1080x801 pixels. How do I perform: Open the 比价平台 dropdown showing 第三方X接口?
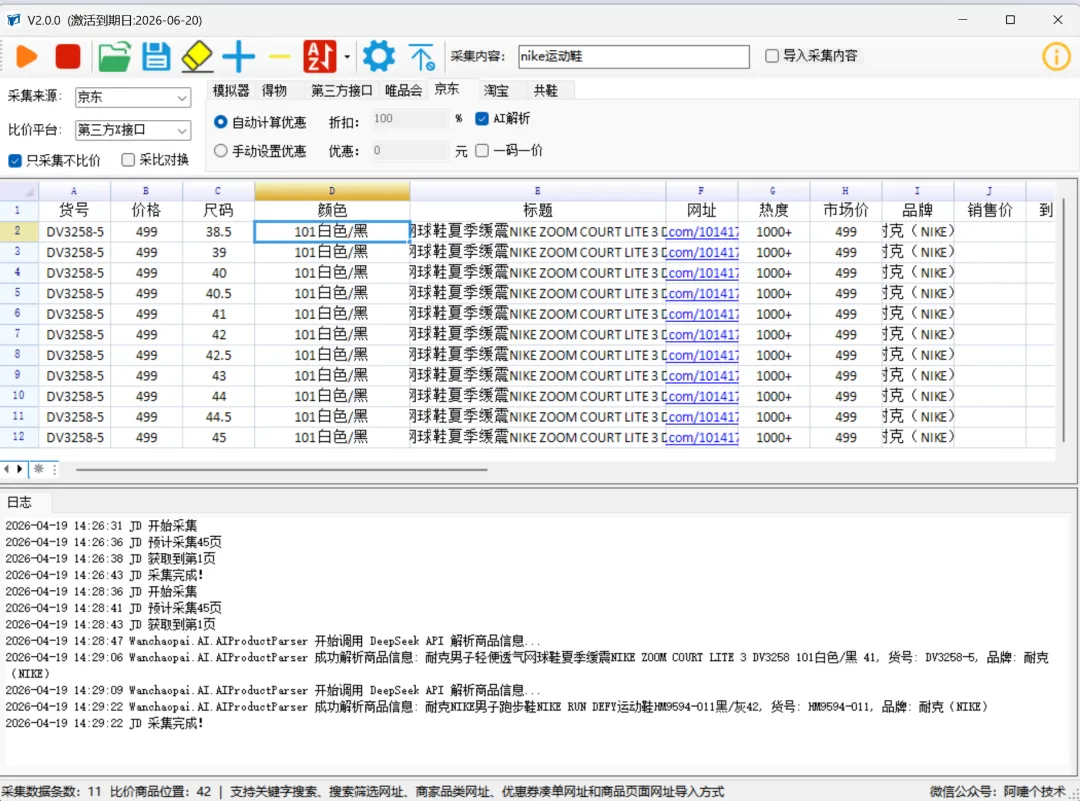(133, 130)
